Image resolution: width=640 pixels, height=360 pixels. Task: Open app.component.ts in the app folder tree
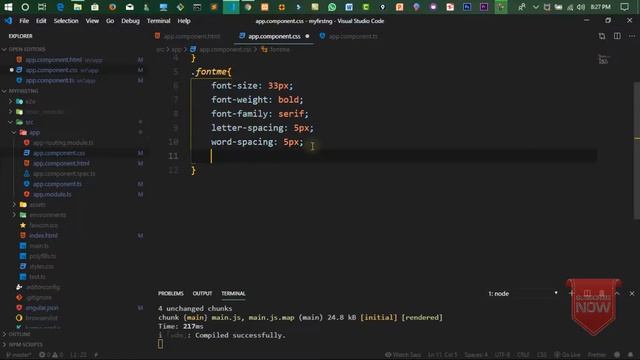58,184
